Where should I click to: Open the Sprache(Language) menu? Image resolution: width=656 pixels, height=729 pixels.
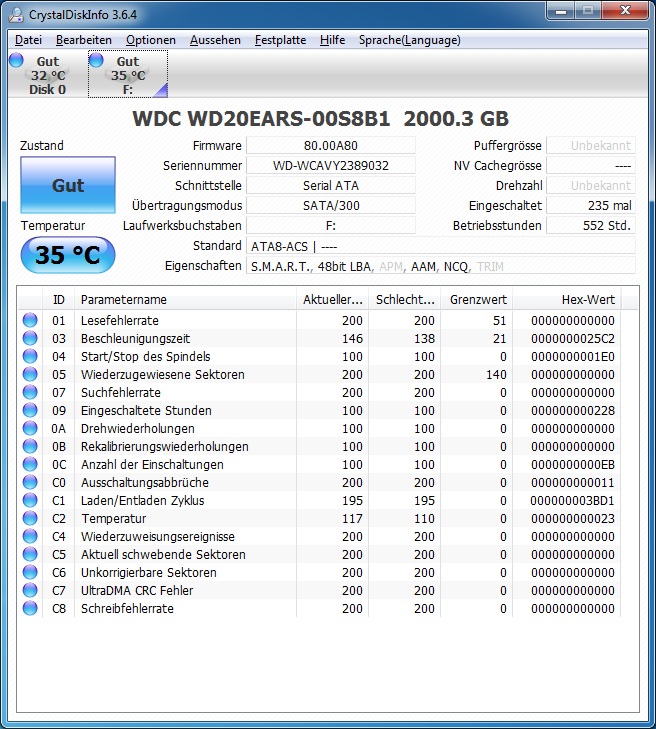tap(410, 40)
